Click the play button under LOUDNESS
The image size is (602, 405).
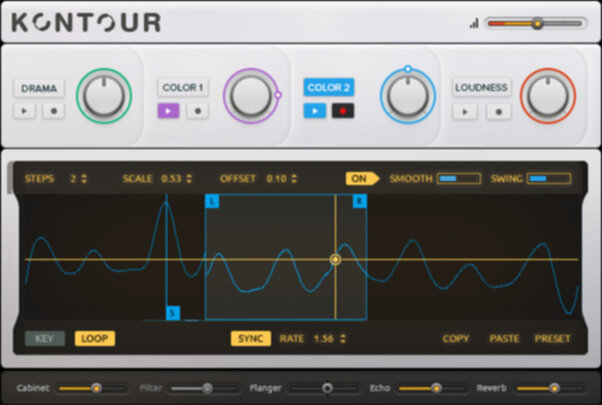click(465, 111)
